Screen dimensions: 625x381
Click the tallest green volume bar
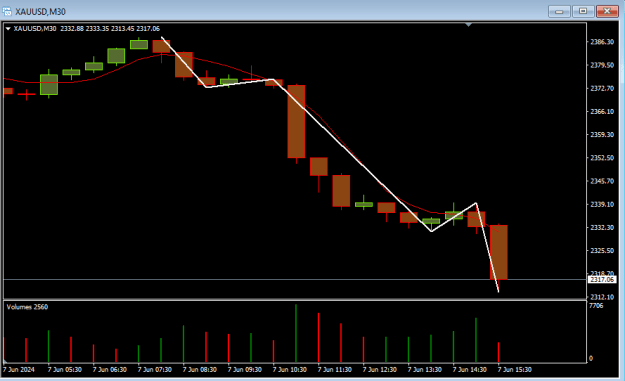click(x=296, y=333)
